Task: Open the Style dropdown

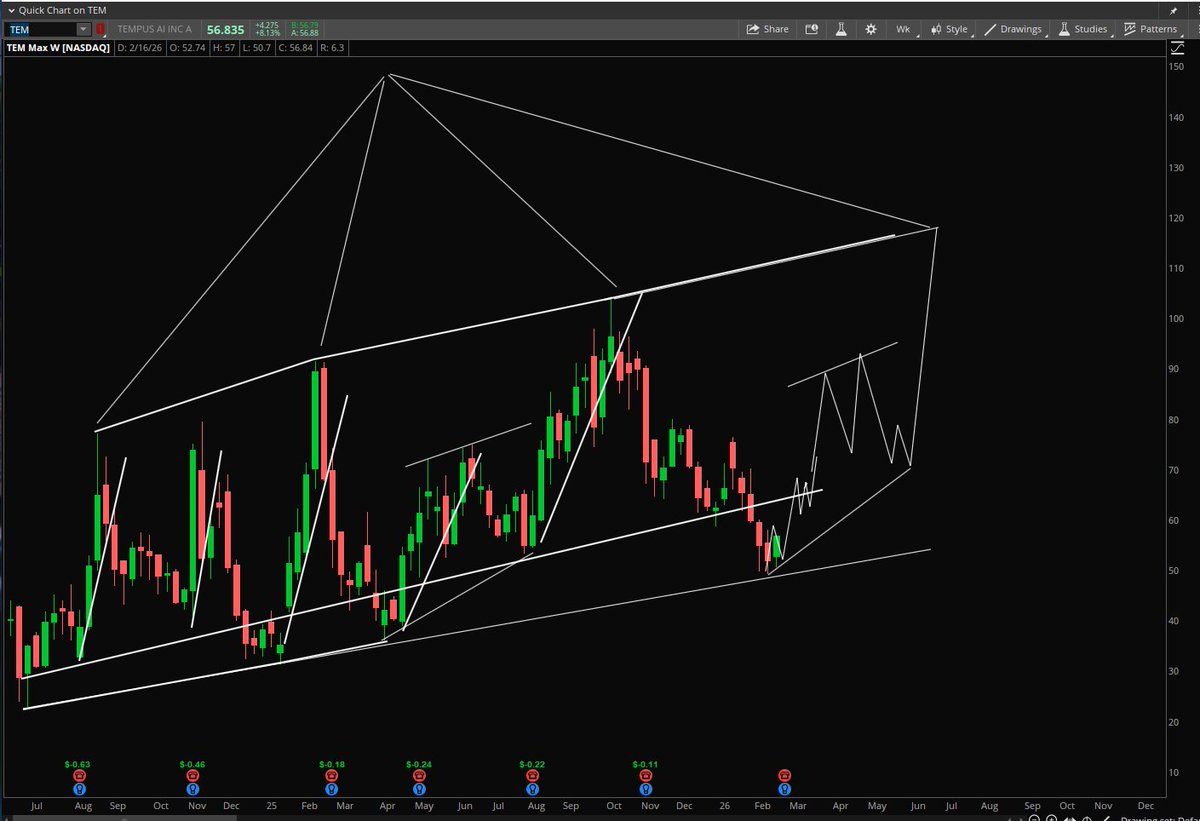Action: [950, 29]
